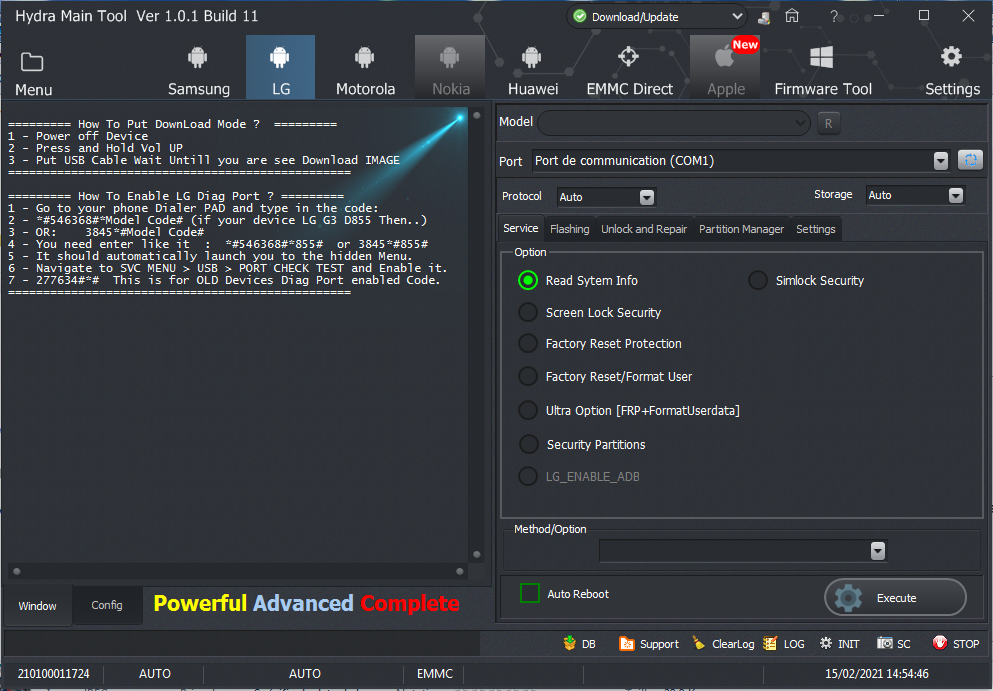Image resolution: width=993 pixels, height=691 pixels.
Task: Select the Motorola android icon
Action: (x=364, y=58)
